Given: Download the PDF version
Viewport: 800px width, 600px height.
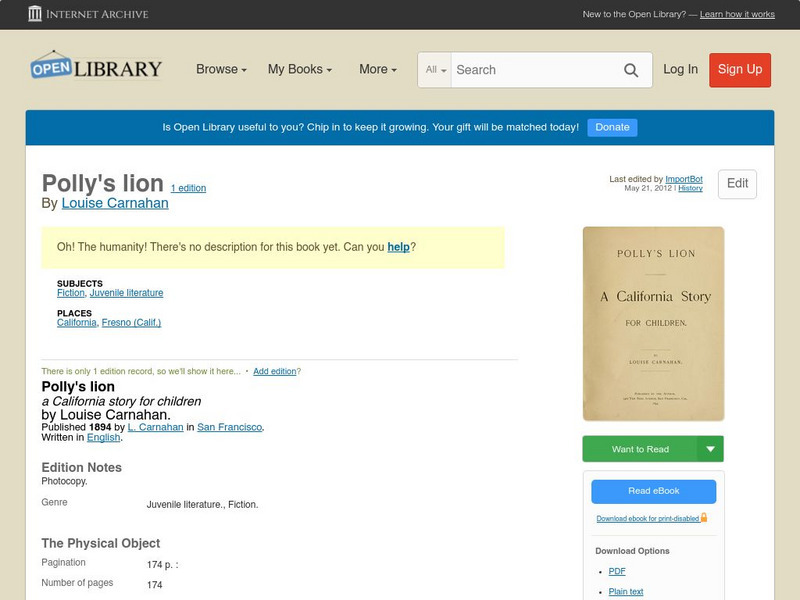Looking at the screenshot, I should [618, 571].
